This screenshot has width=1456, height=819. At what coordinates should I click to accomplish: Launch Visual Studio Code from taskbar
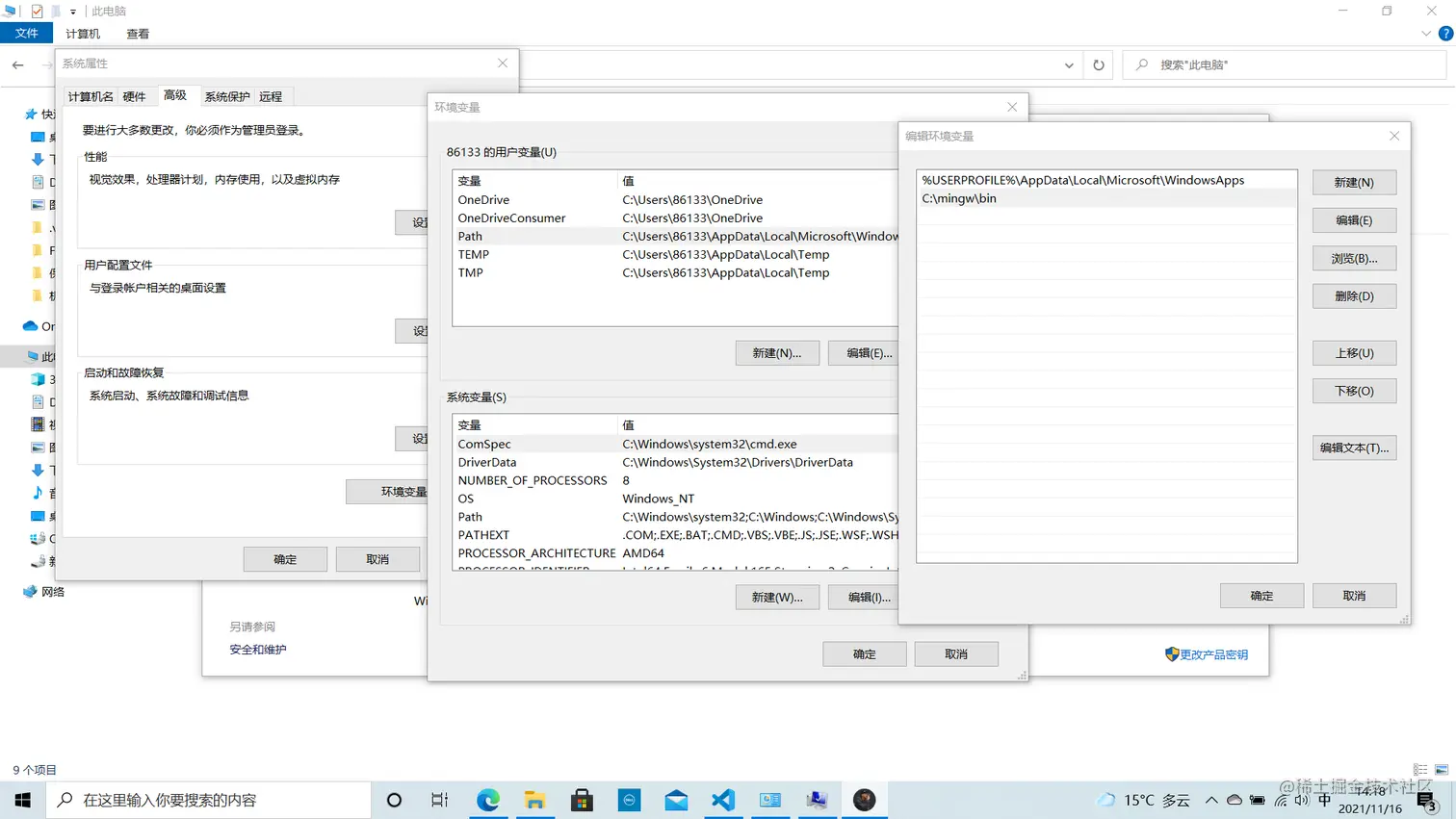(723, 800)
